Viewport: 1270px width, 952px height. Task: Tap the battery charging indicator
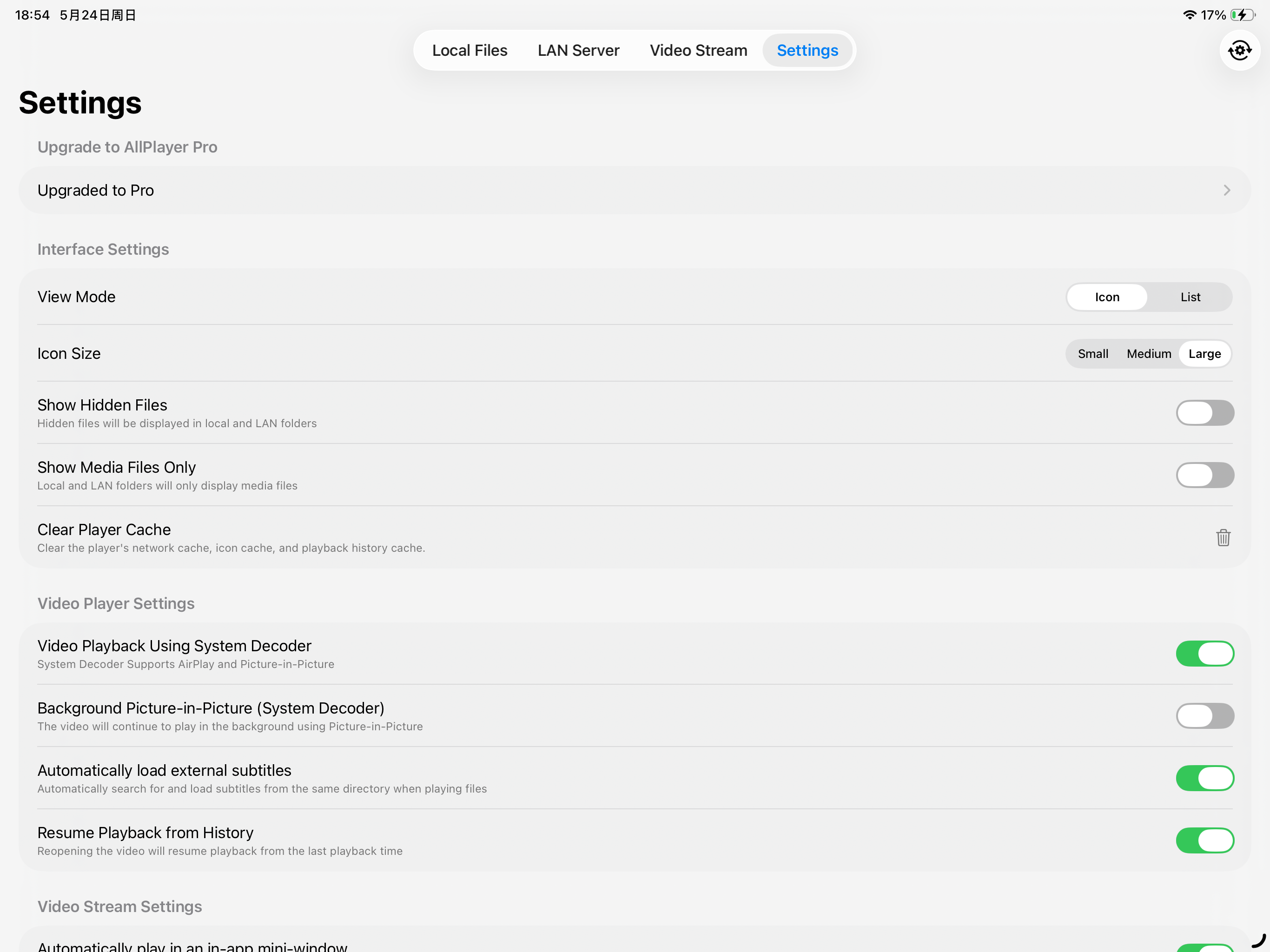click(x=1243, y=15)
